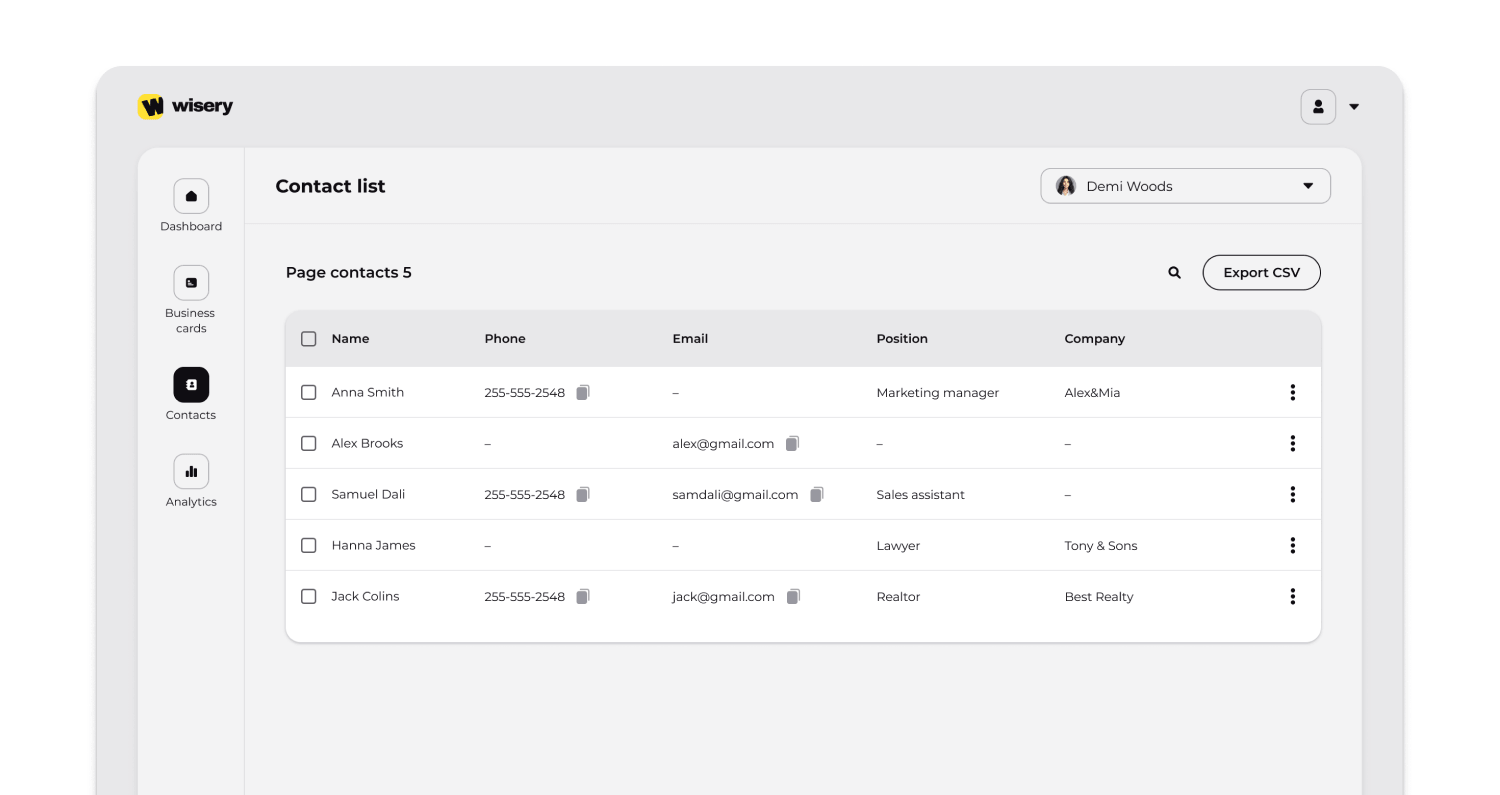Copy the samdali@gmail.com email address
The height and width of the screenshot is (795, 1500).
pyautogui.click(x=817, y=494)
